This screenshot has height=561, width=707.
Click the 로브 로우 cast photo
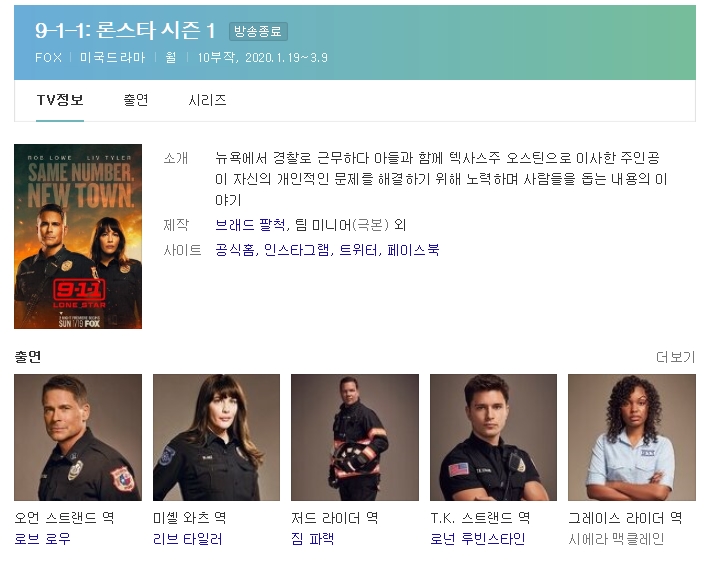click(78, 437)
